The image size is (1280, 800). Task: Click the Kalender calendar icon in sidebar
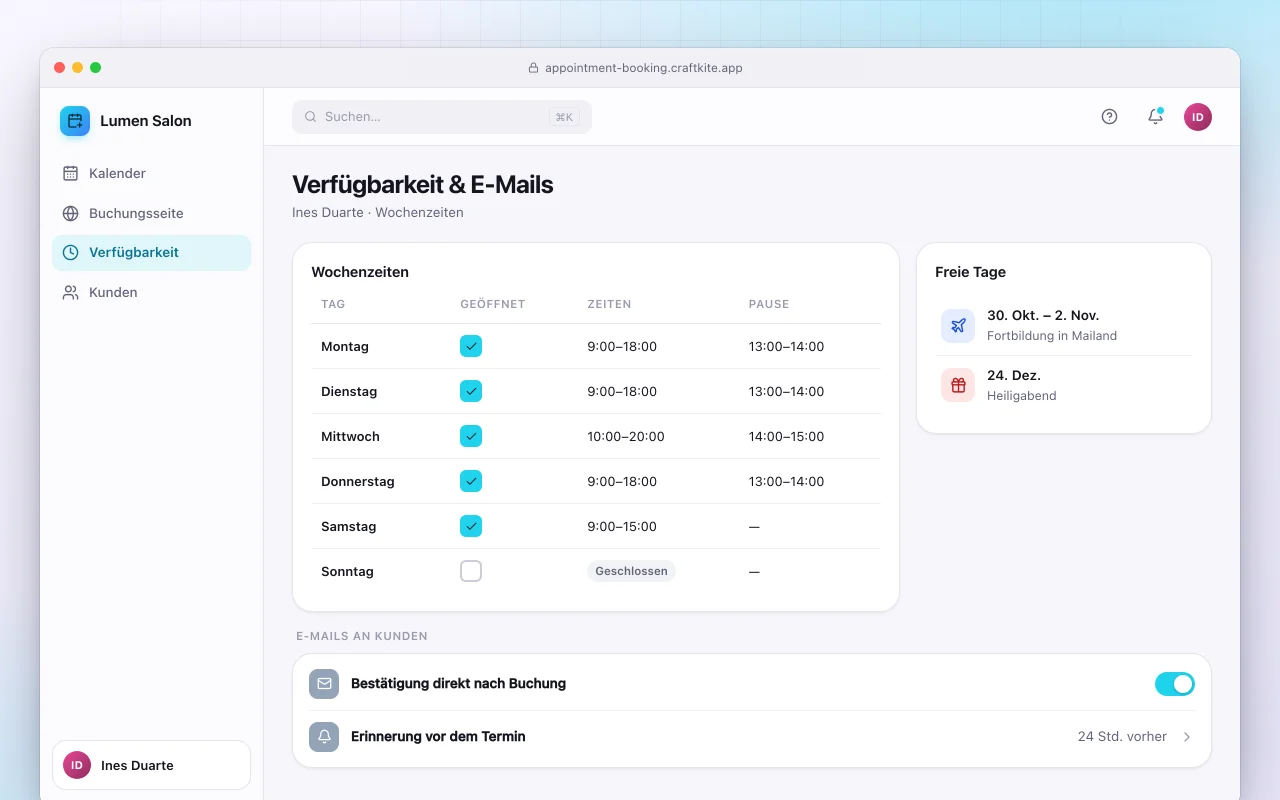pyautogui.click(x=70, y=173)
